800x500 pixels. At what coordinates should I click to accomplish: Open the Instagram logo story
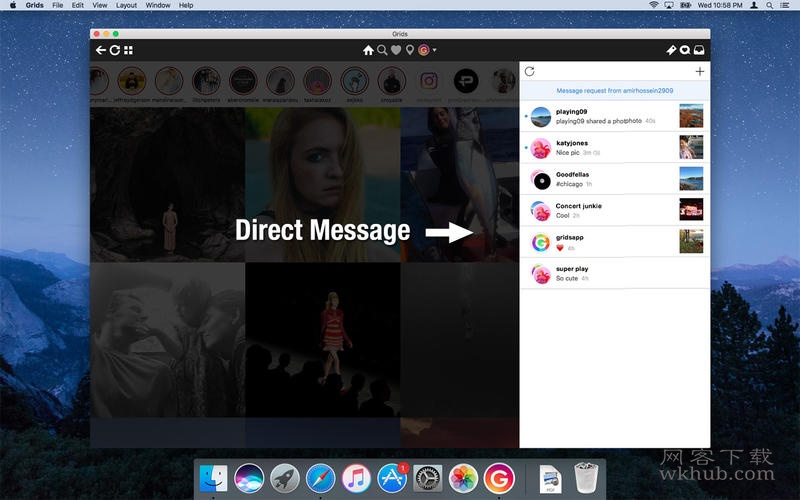pos(429,81)
